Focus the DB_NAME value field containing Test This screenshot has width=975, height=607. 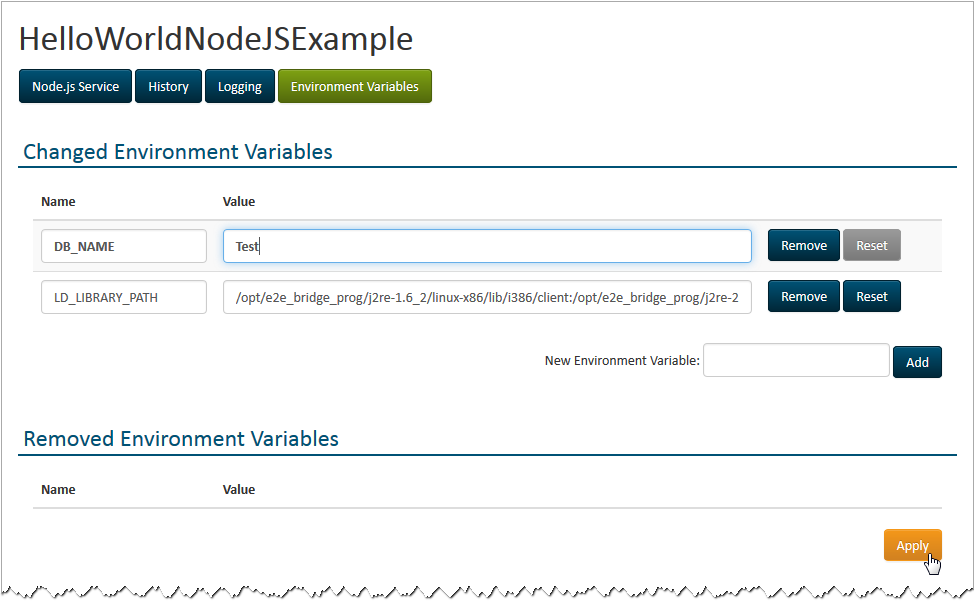(x=487, y=246)
